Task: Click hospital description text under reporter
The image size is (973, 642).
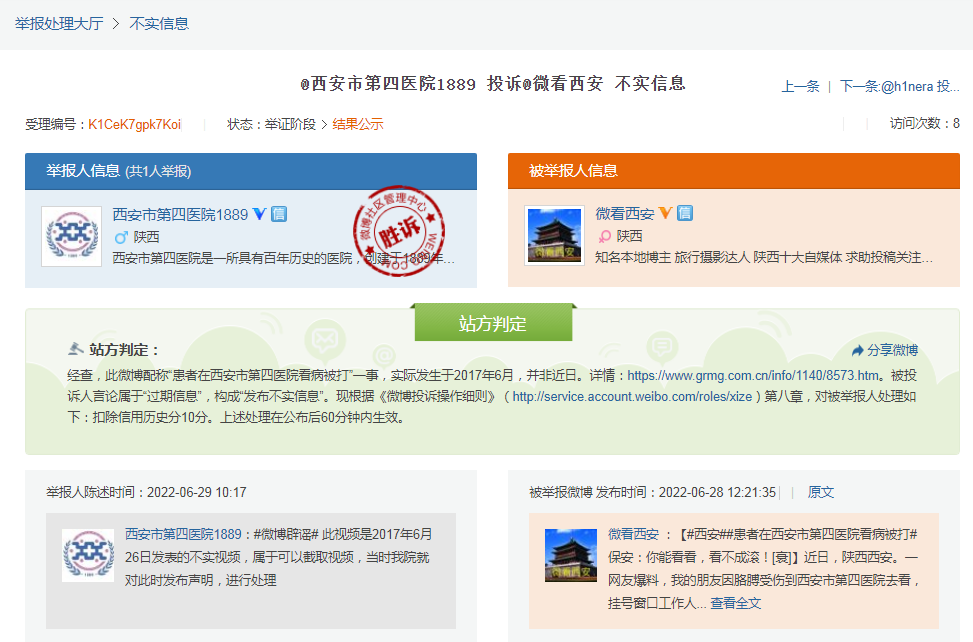Action: point(284,258)
